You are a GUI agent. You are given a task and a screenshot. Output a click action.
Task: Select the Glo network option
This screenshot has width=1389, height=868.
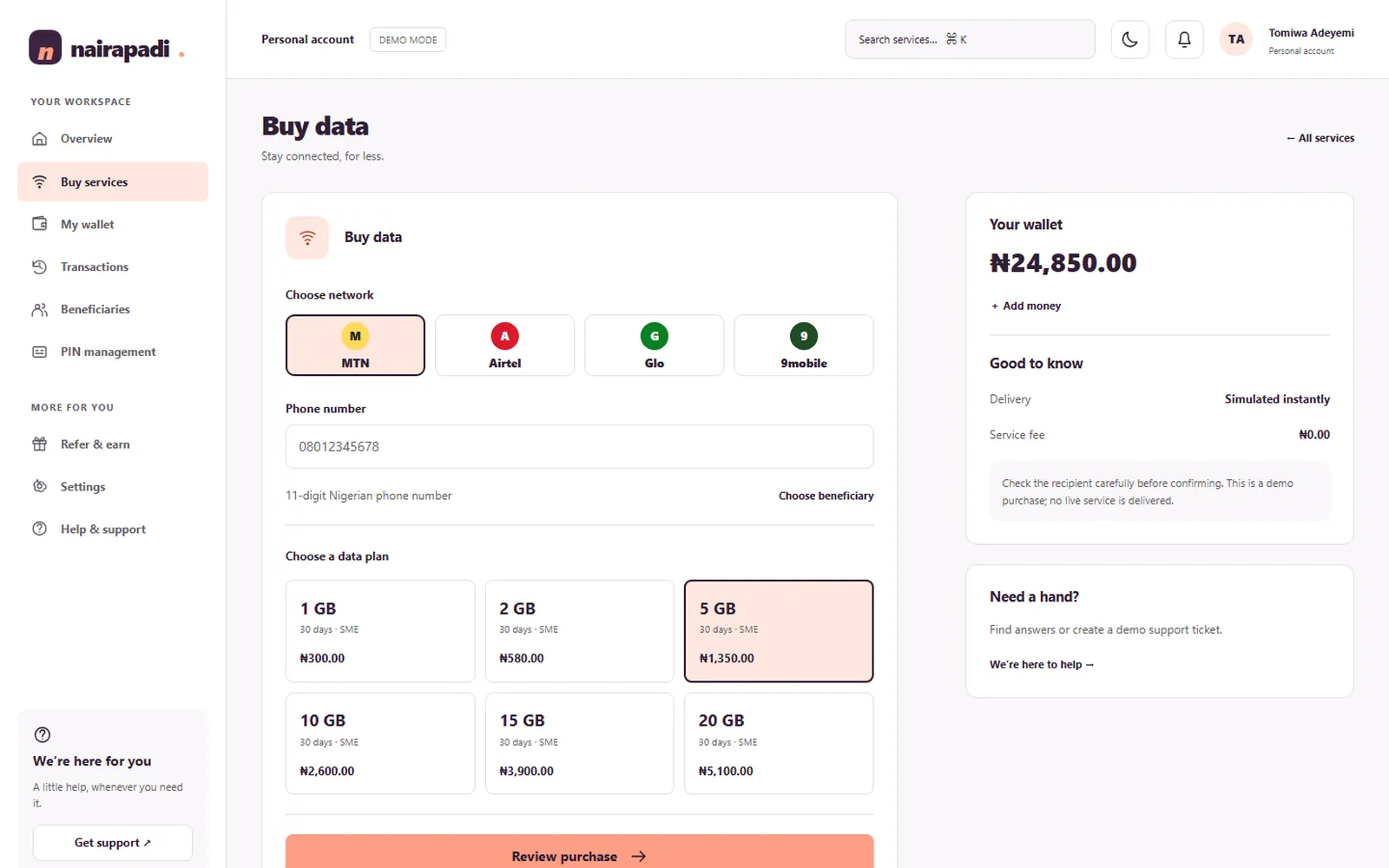pyautogui.click(x=655, y=345)
